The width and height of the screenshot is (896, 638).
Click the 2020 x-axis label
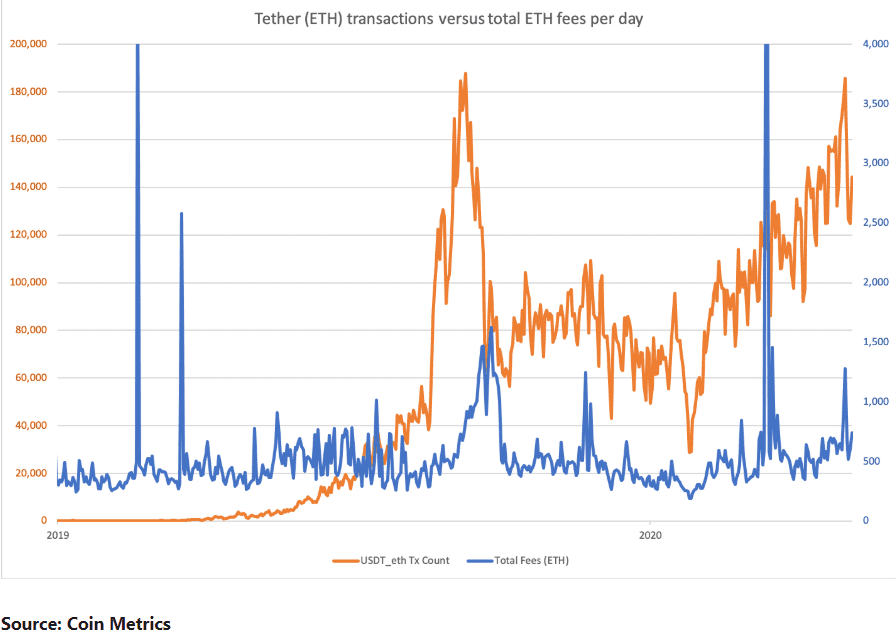click(x=650, y=535)
